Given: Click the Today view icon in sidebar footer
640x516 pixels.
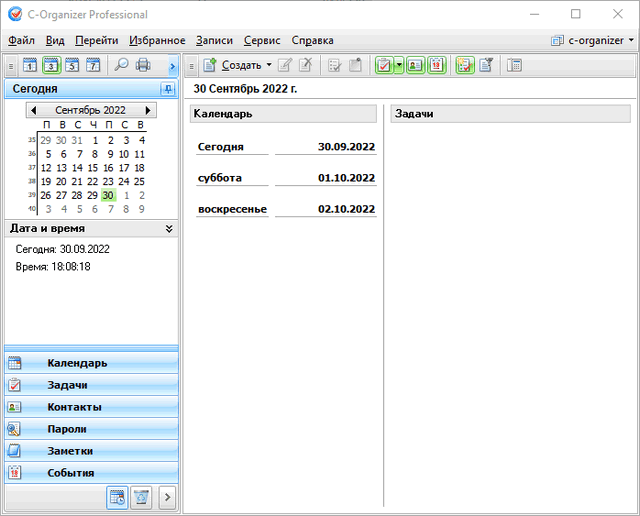Looking at the screenshot, I should (117, 496).
